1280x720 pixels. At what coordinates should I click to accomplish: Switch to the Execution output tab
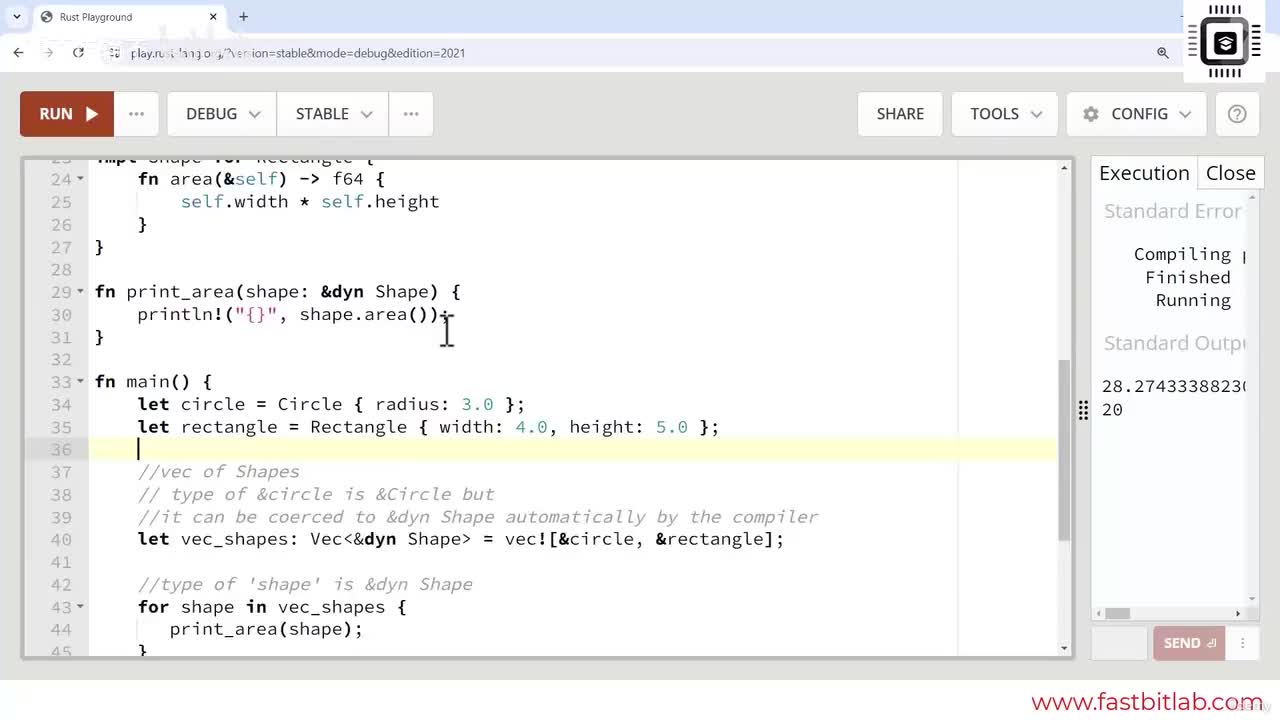1144,173
